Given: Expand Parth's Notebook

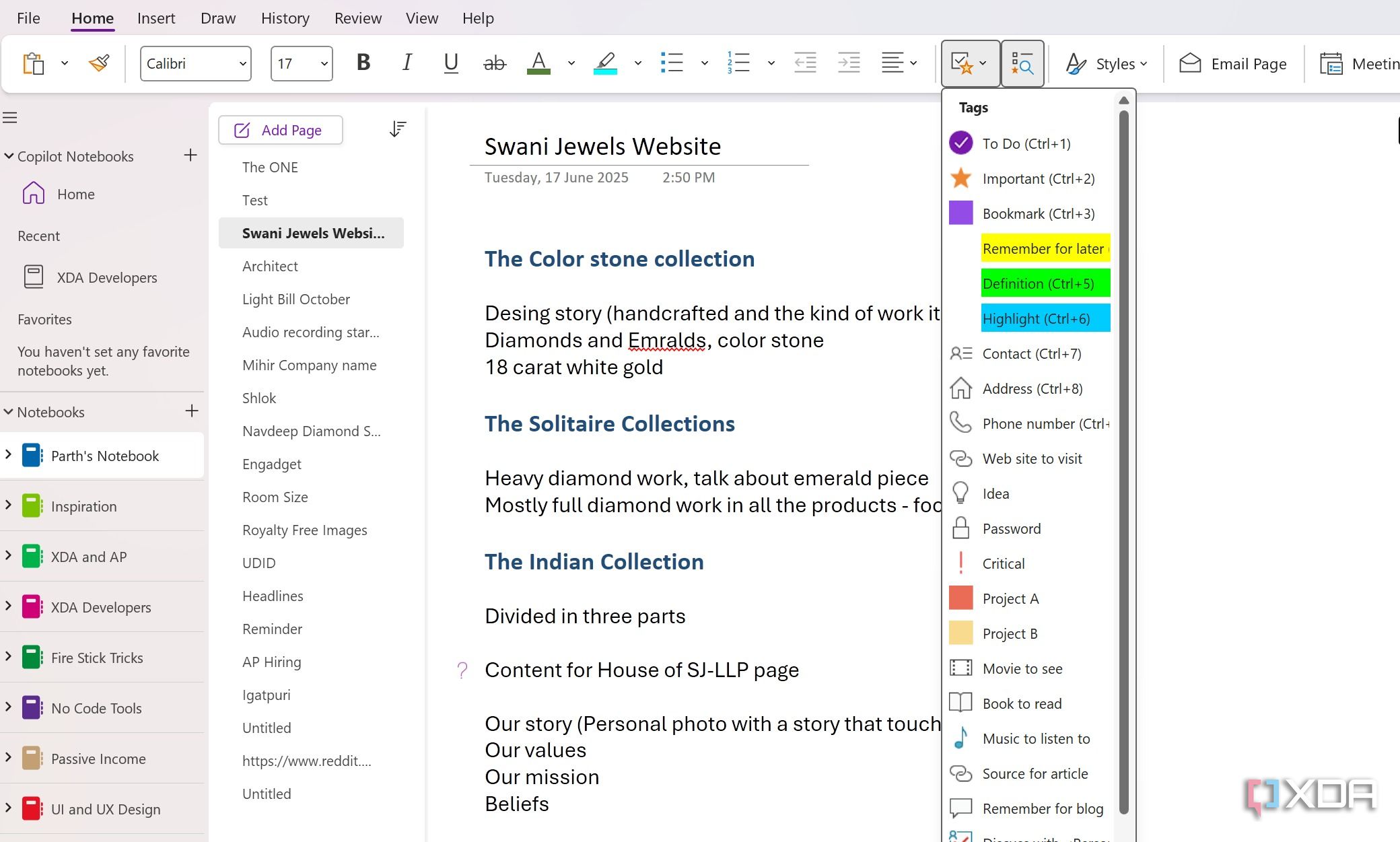Looking at the screenshot, I should click(x=8, y=455).
